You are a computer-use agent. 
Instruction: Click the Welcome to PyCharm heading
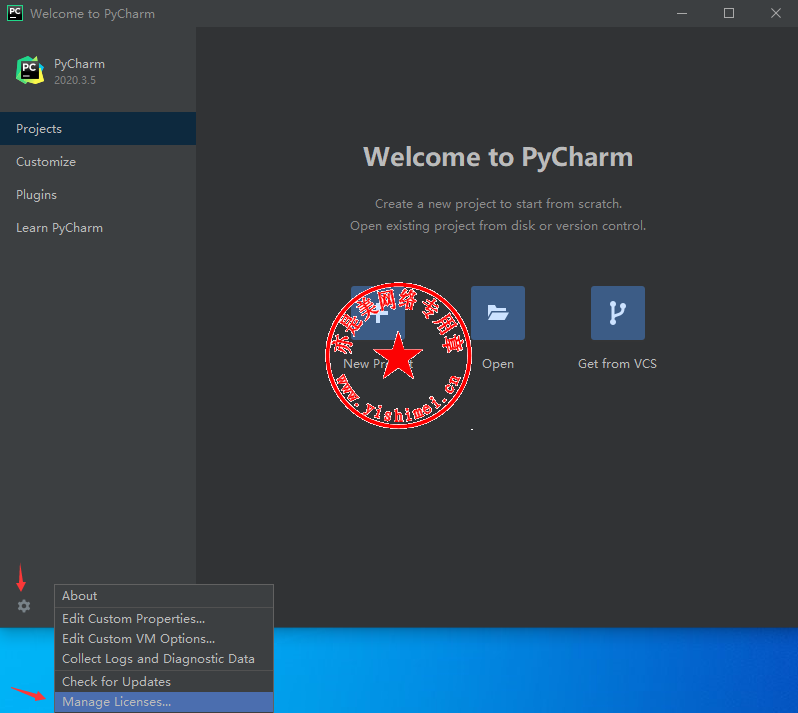498,157
